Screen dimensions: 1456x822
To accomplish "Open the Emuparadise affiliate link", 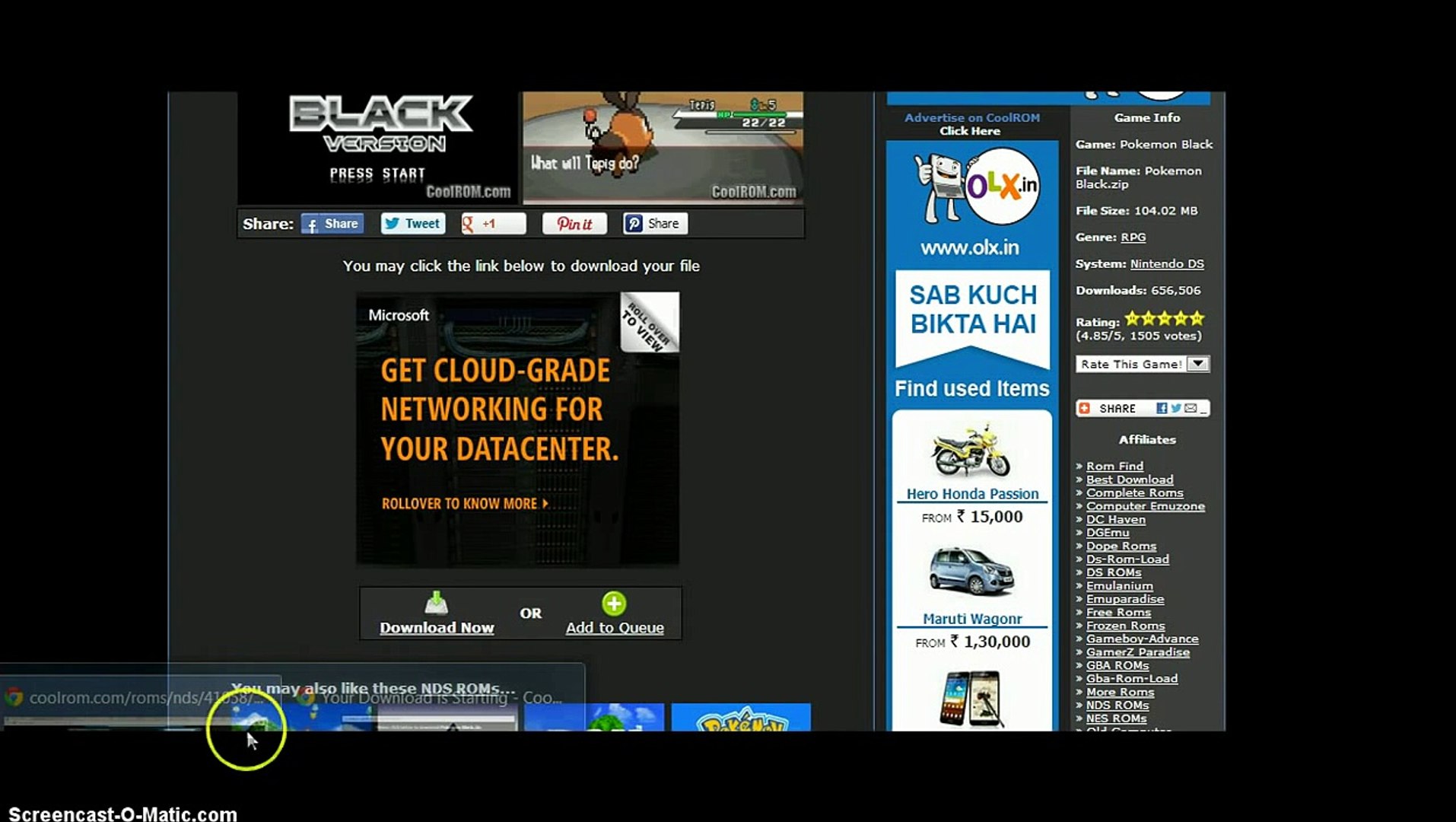I will [x=1125, y=599].
